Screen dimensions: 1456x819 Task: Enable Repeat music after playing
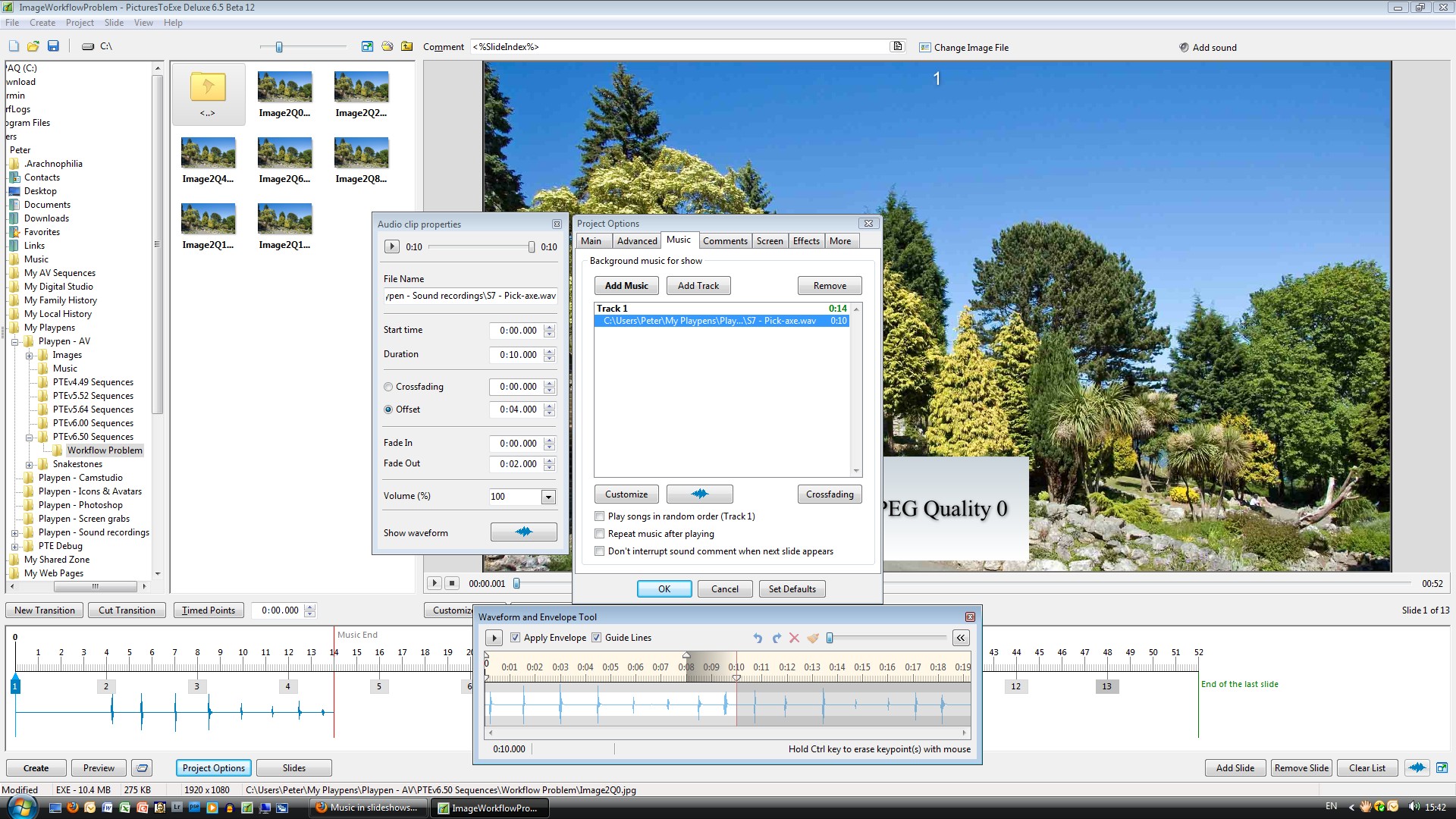tap(600, 534)
